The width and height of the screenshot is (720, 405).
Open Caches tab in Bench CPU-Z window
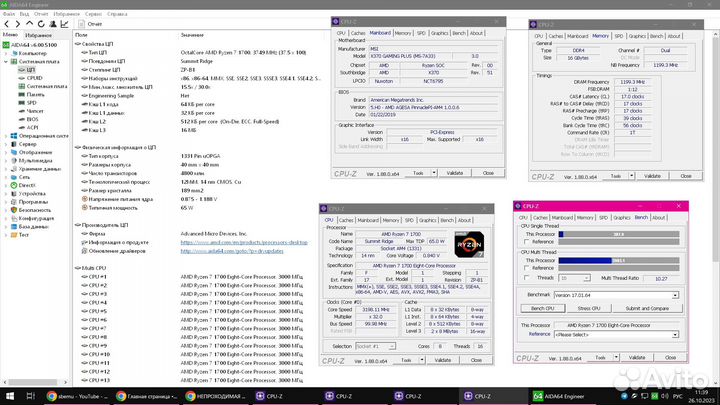540,218
